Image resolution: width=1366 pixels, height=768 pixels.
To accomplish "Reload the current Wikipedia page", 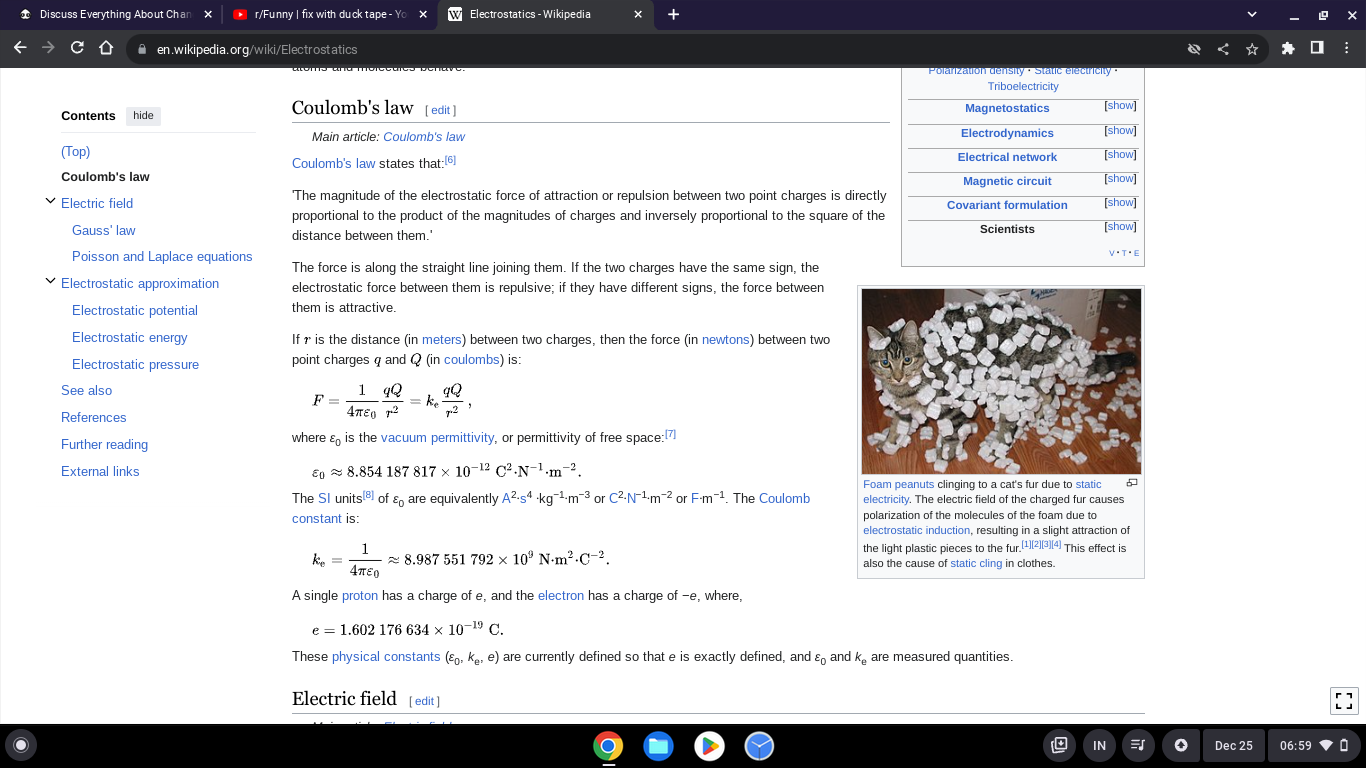I will point(77,48).
